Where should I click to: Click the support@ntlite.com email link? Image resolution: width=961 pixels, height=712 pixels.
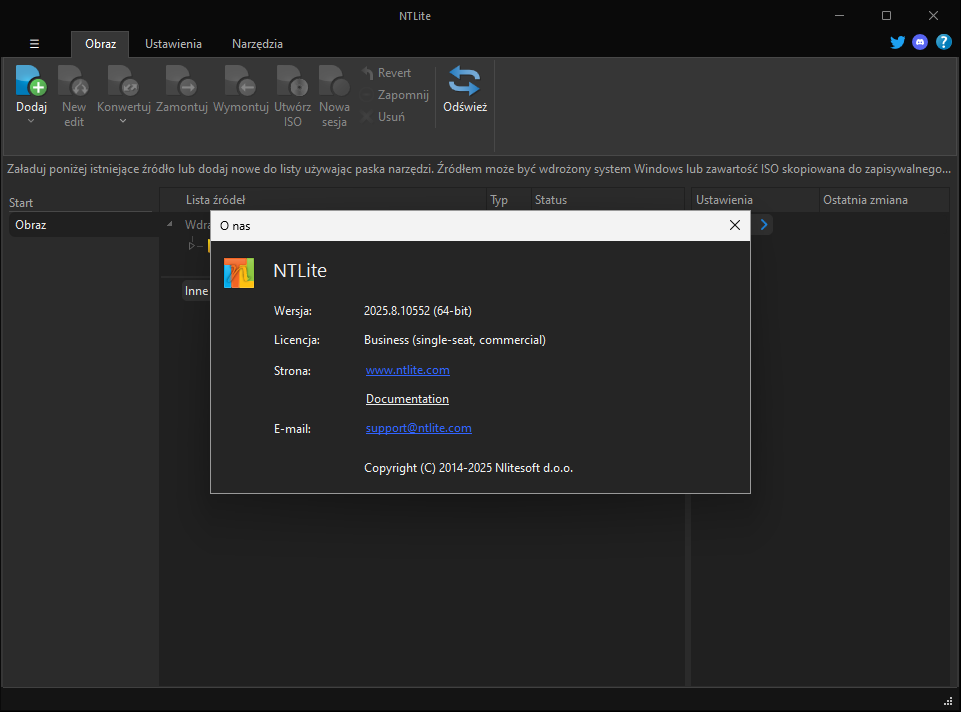(419, 428)
